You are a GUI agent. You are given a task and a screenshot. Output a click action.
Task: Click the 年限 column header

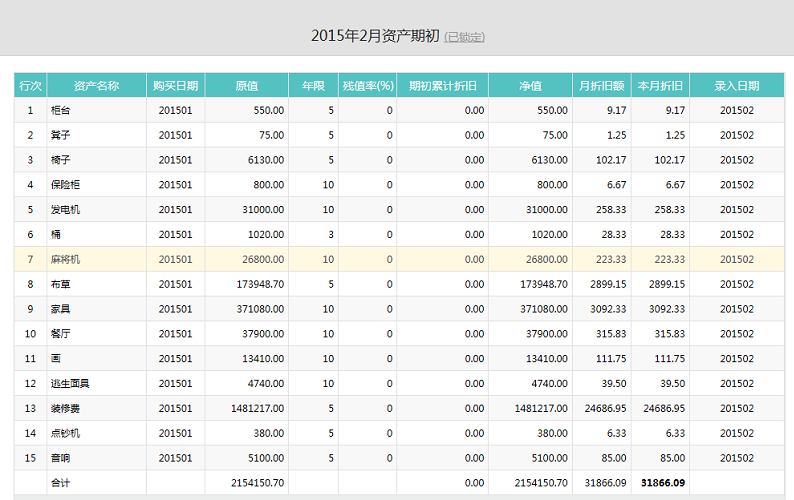(313, 86)
